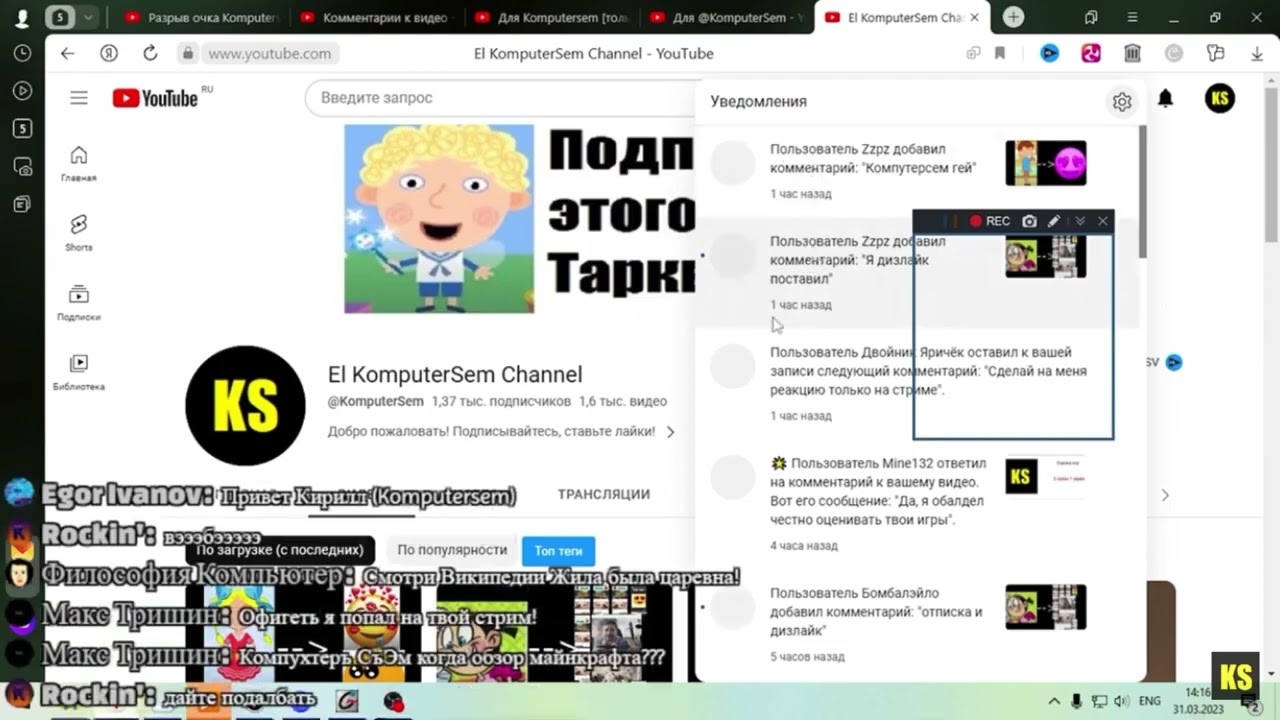Click the notifications panel scrollbar
Screen dimensions: 1280x720
coord(1142,190)
